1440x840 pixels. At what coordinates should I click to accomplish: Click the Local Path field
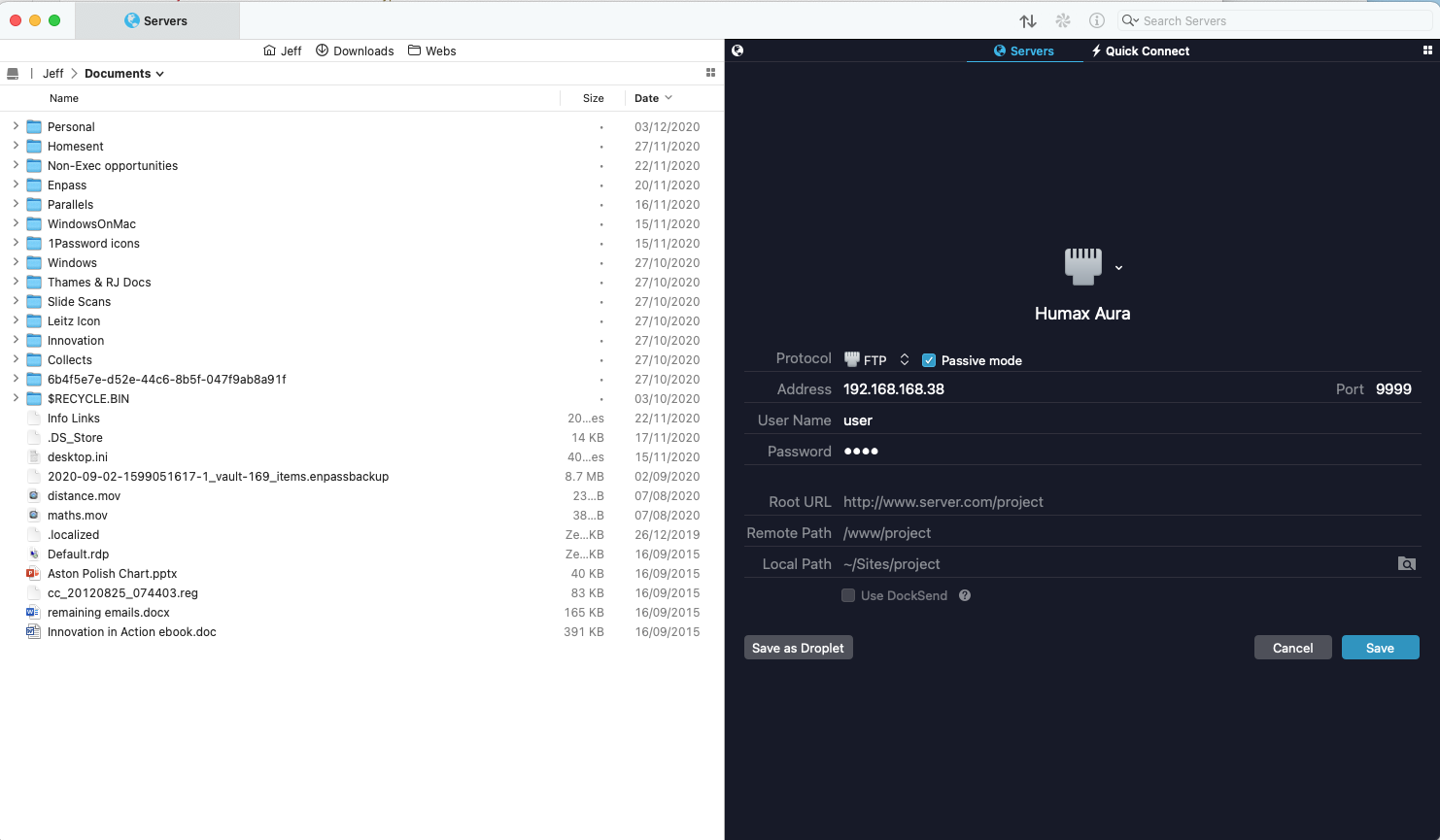click(1117, 563)
